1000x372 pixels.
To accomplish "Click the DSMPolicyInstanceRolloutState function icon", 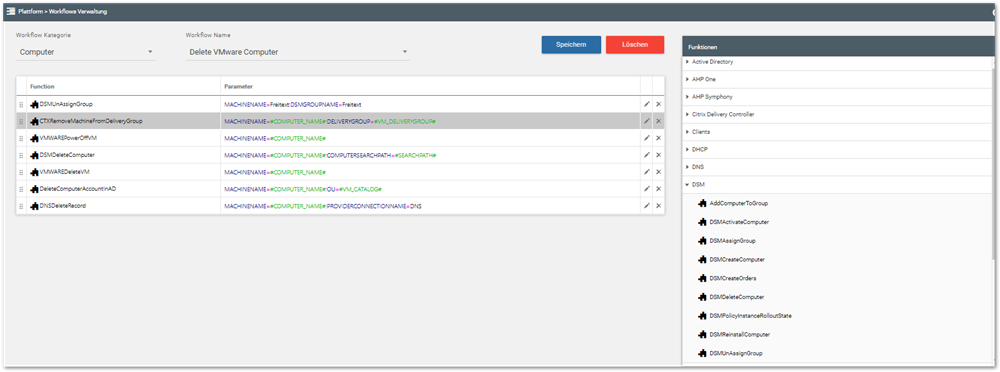I will click(703, 316).
